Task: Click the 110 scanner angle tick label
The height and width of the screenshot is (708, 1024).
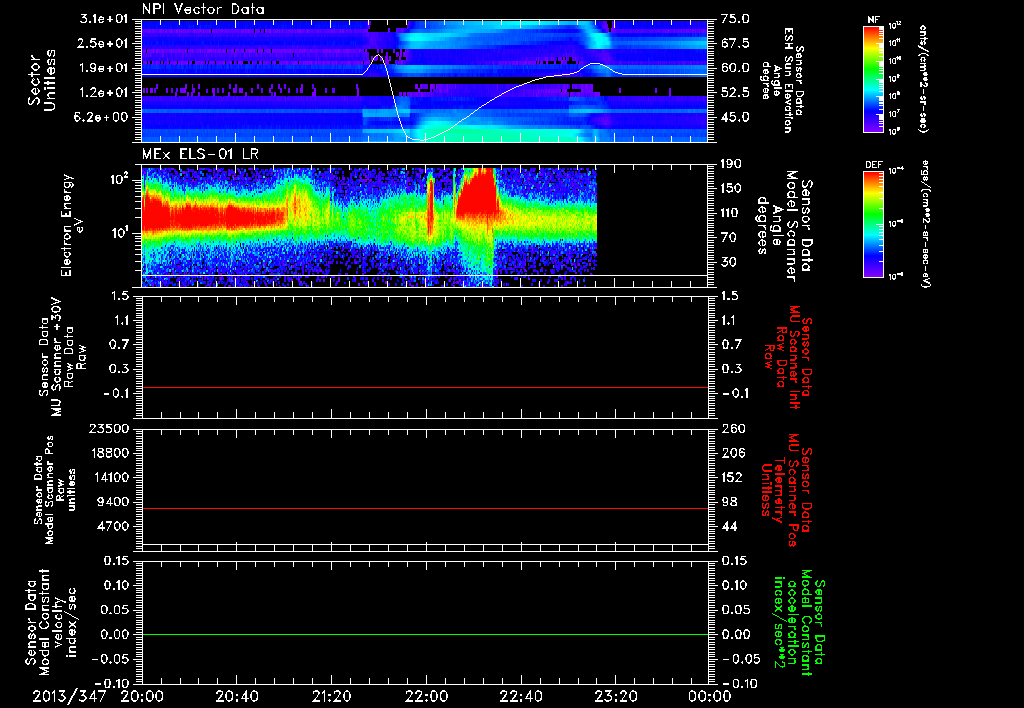Action: [x=731, y=213]
